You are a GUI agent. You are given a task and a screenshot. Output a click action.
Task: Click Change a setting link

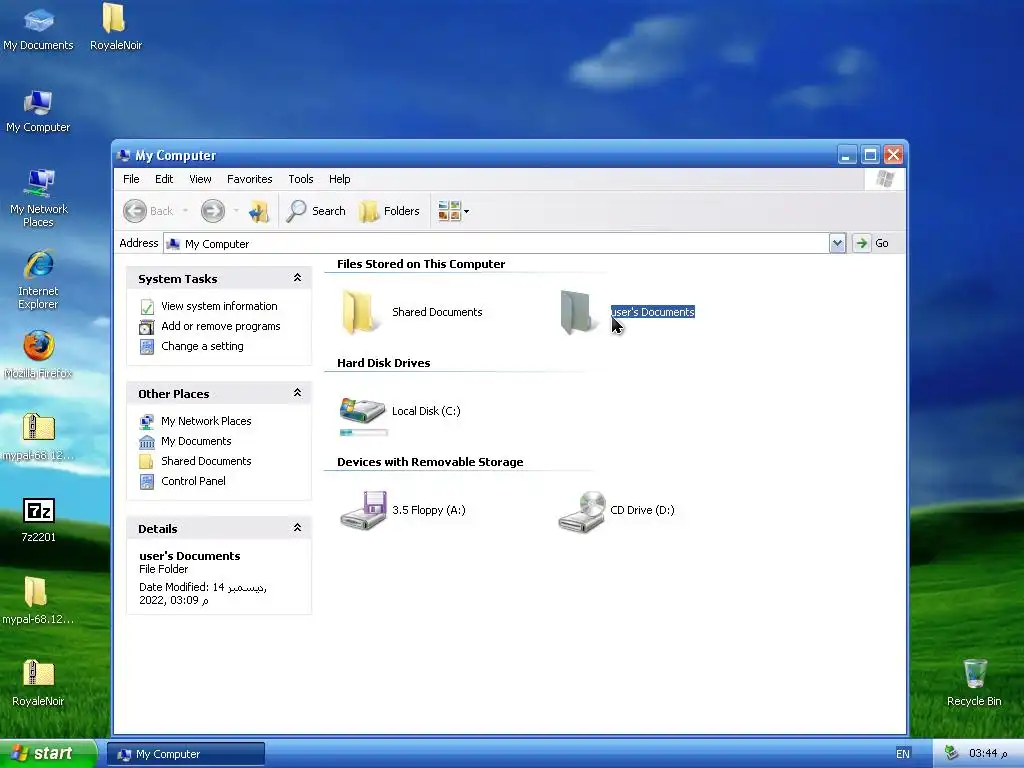tap(202, 347)
